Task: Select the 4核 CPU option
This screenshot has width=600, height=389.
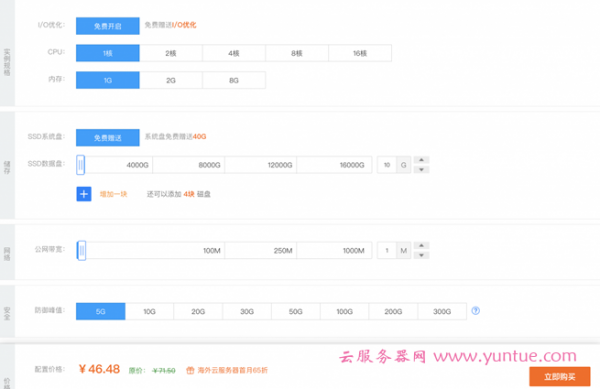Action: tap(234, 53)
